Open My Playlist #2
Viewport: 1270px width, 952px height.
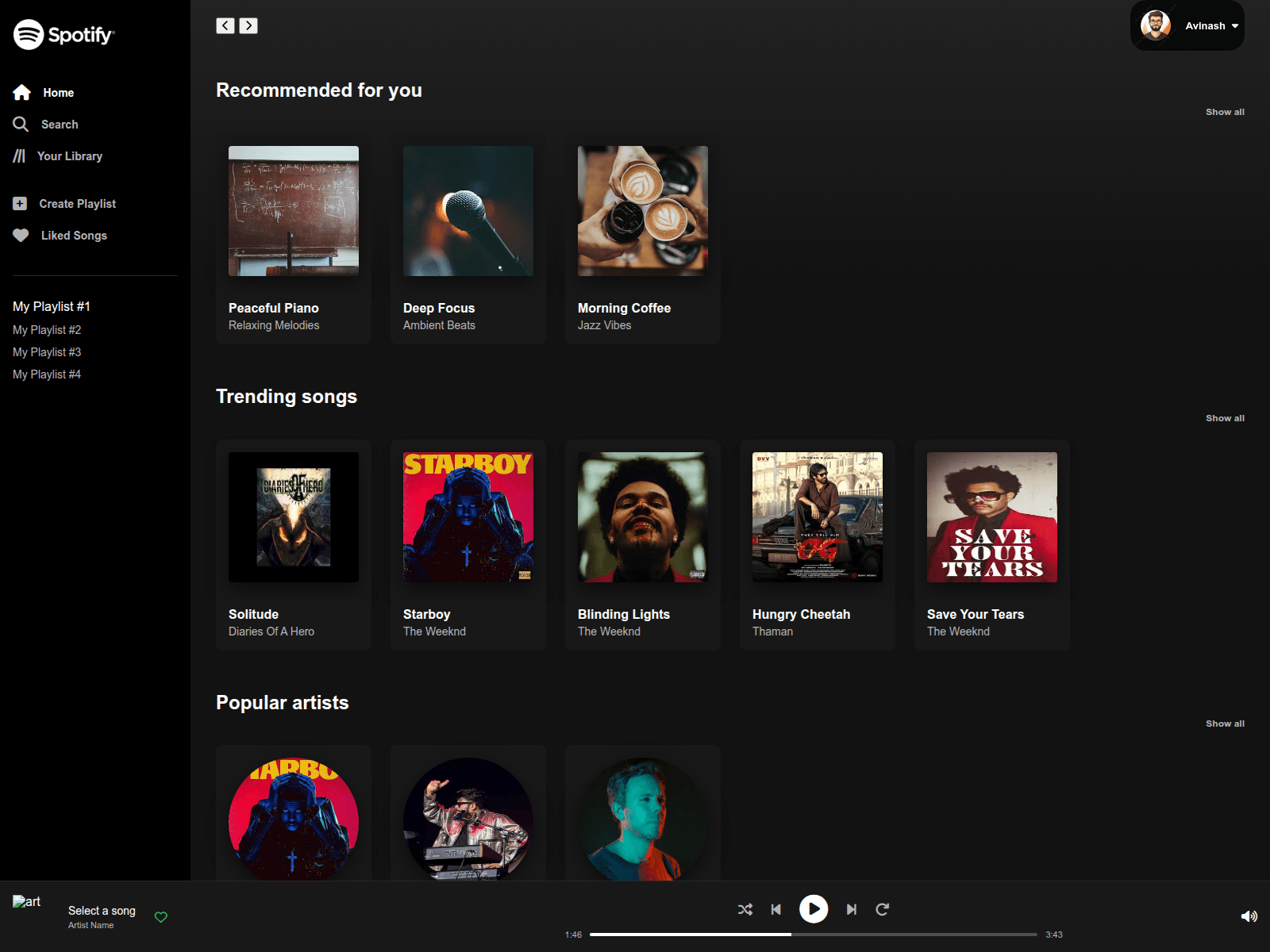[46, 329]
